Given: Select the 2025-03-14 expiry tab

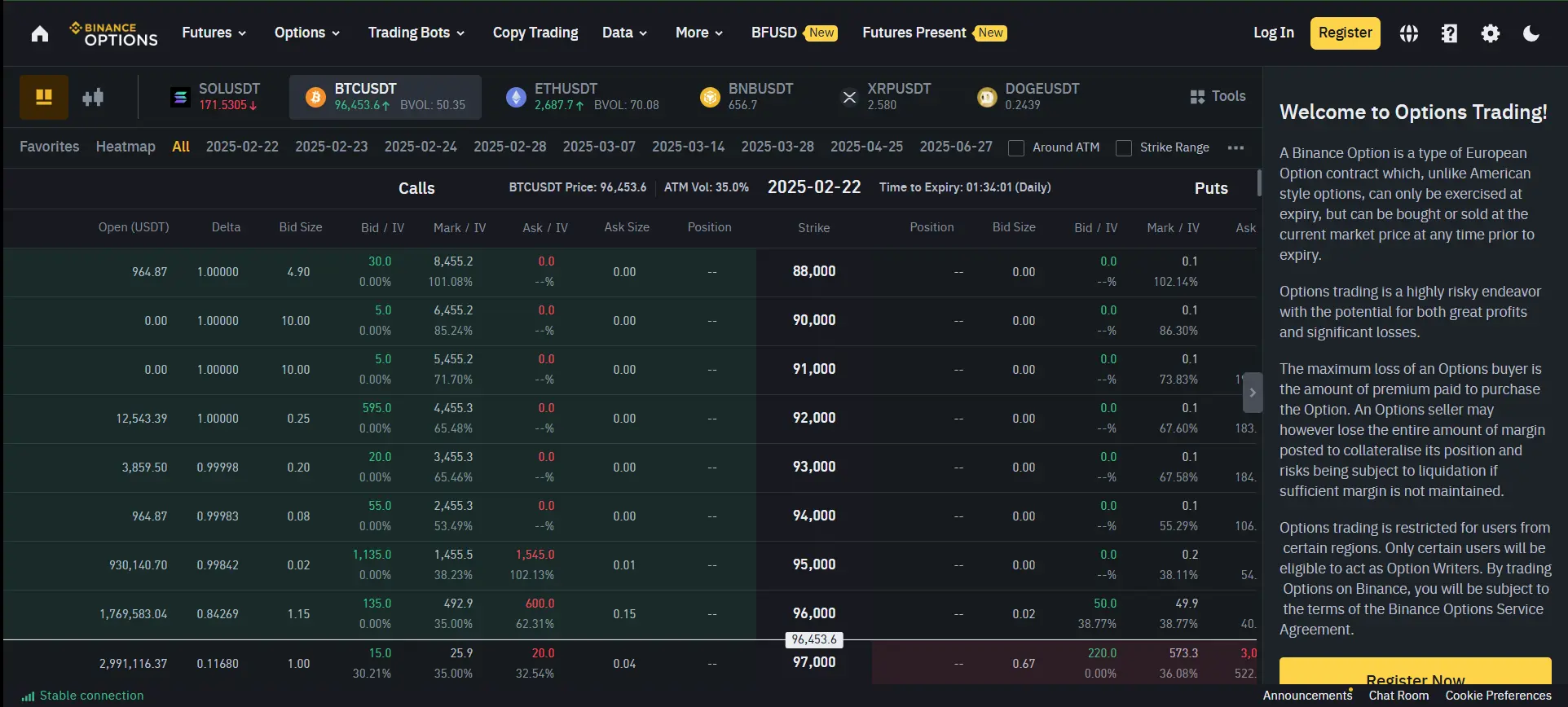Looking at the screenshot, I should pyautogui.click(x=689, y=147).
